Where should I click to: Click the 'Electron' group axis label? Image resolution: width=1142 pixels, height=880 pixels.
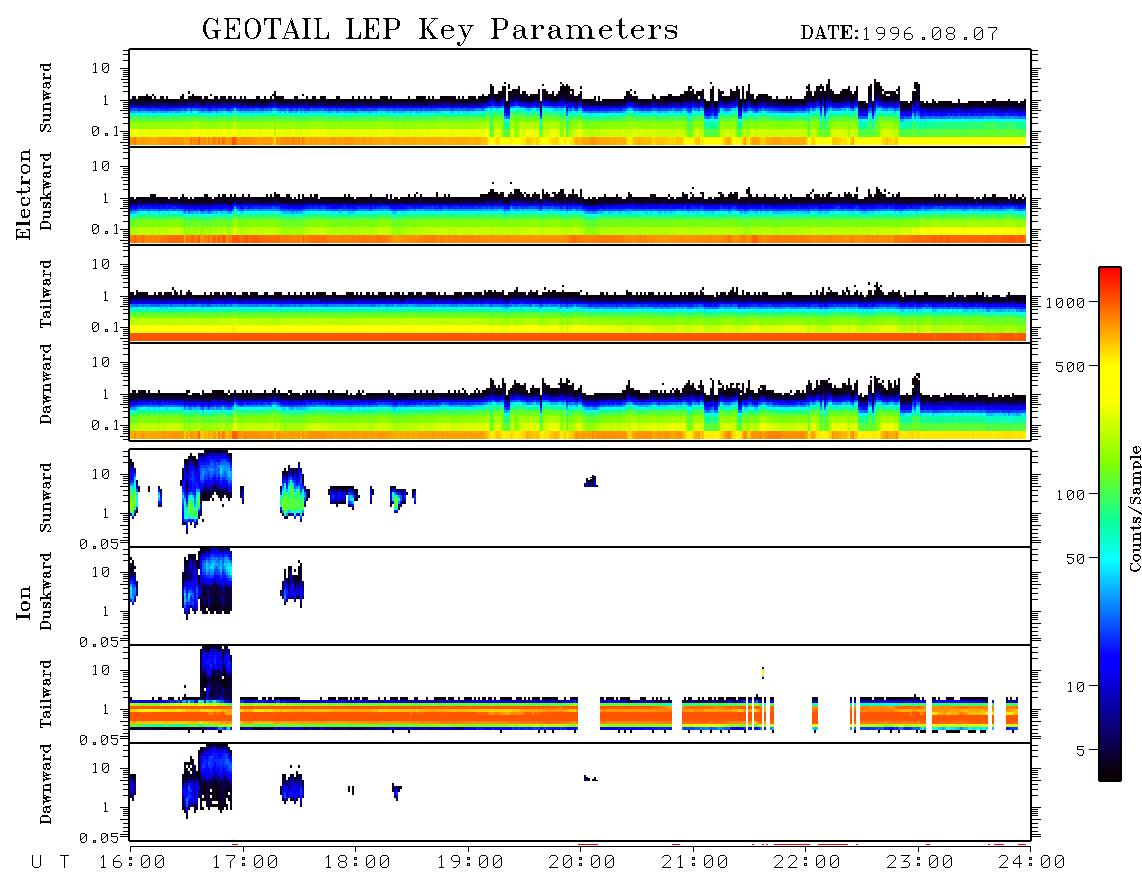[x=24, y=194]
